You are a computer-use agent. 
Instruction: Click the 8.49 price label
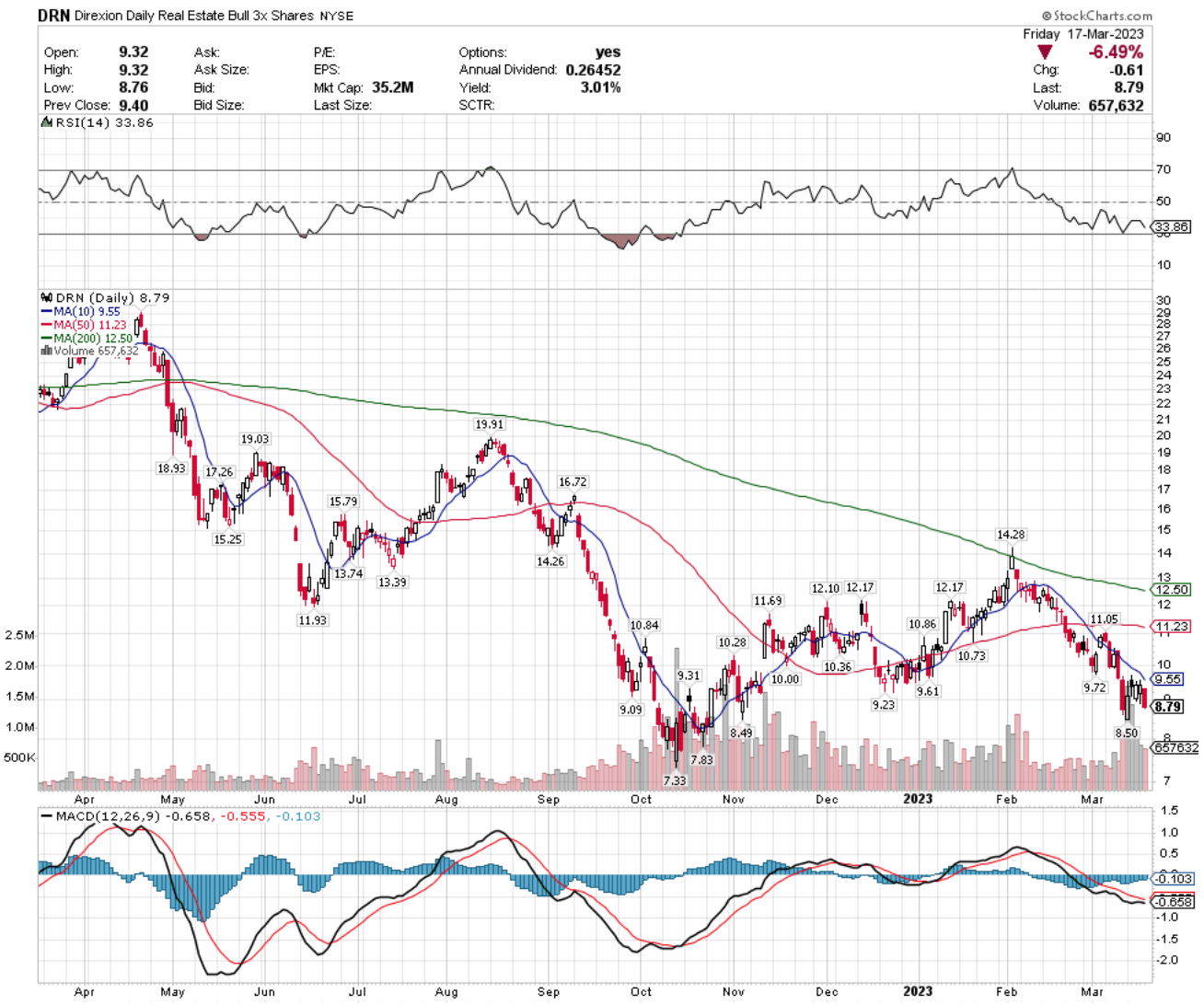click(741, 734)
